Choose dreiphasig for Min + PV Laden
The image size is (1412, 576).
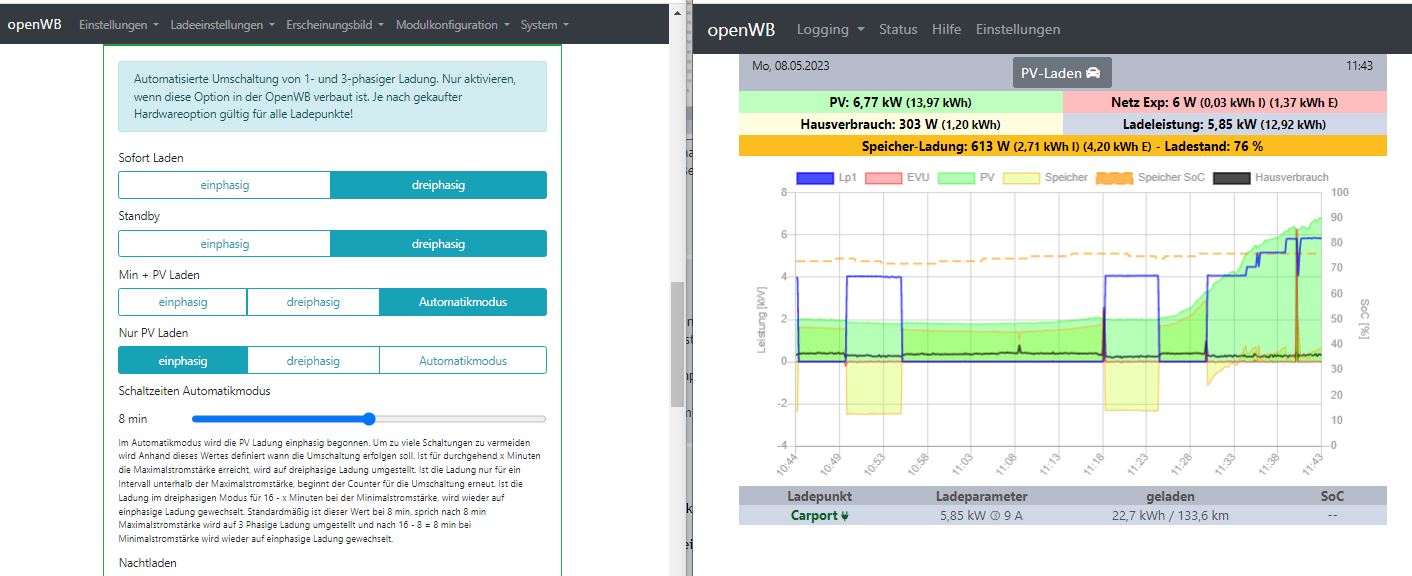tap(313, 302)
